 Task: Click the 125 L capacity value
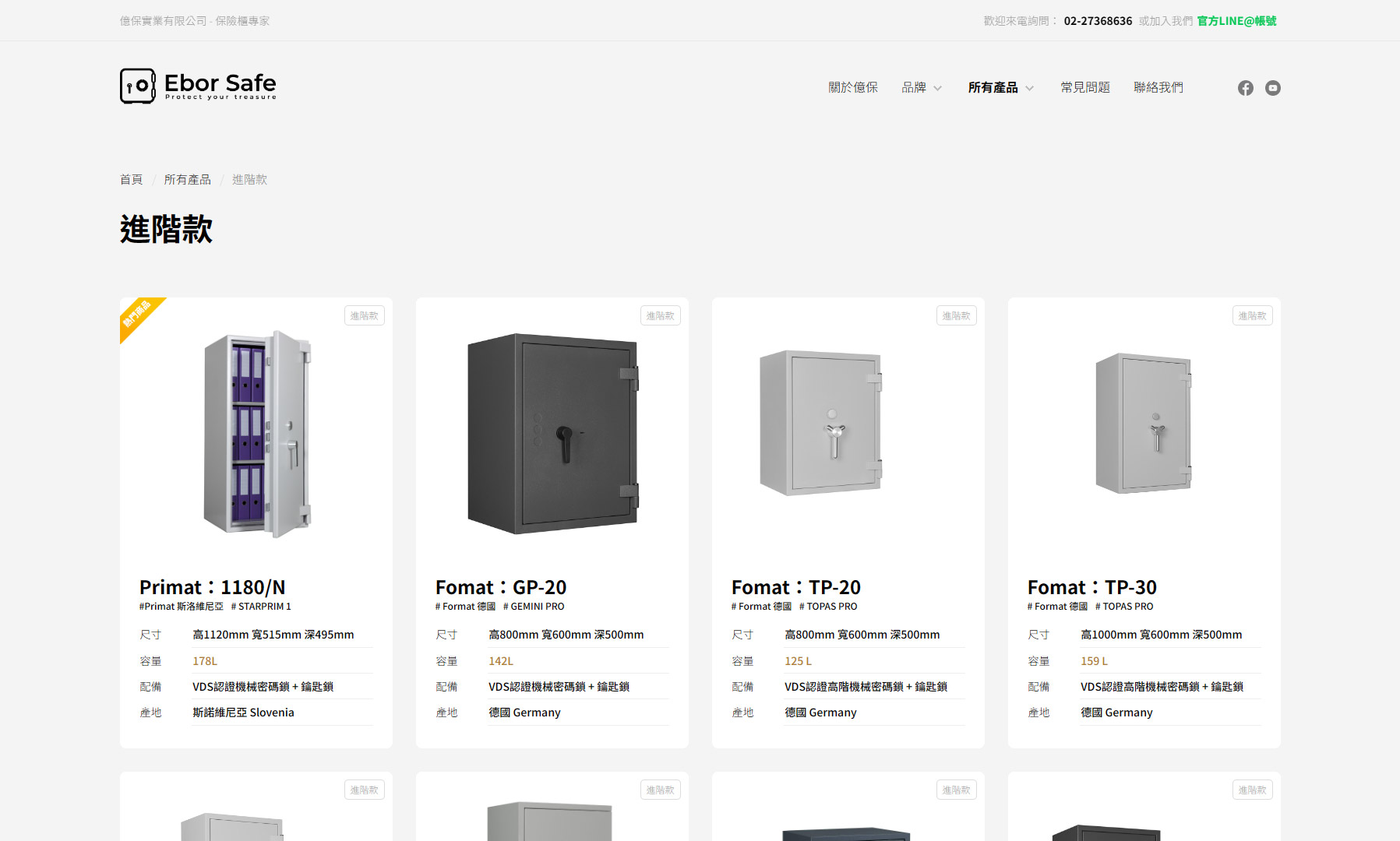point(798,661)
